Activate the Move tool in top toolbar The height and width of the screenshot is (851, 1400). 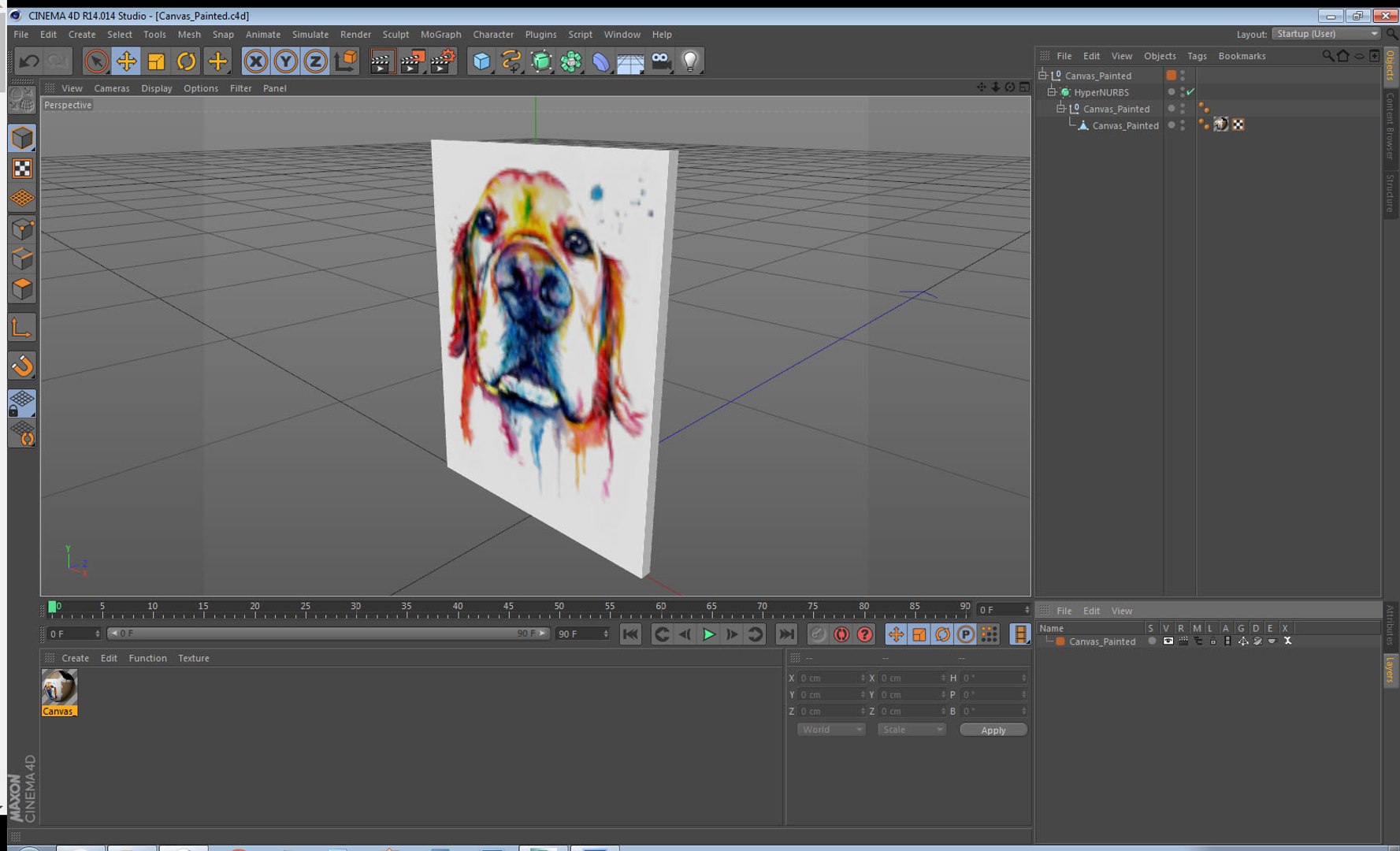(x=126, y=61)
